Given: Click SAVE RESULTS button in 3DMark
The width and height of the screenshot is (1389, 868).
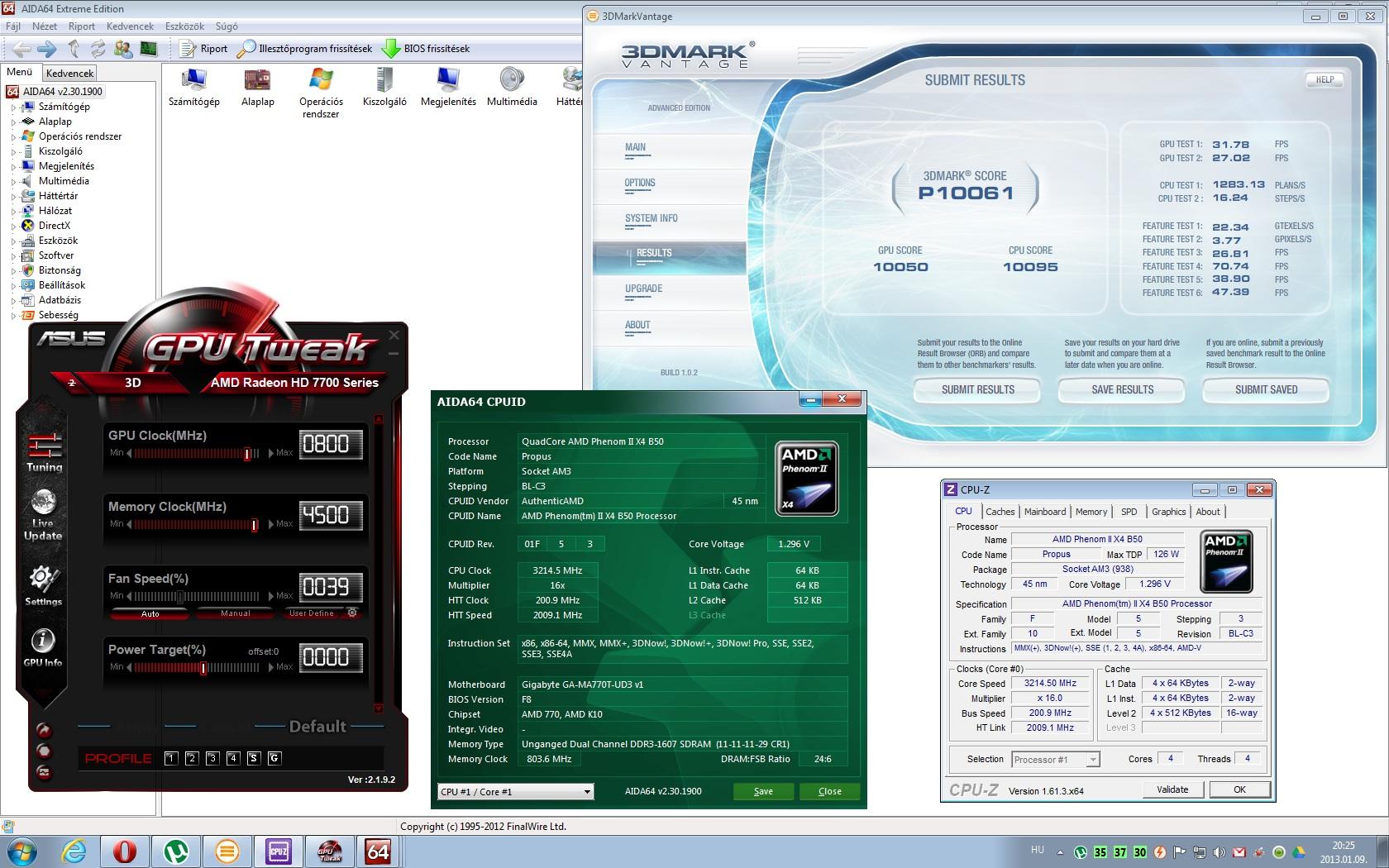Looking at the screenshot, I should coord(1122,389).
